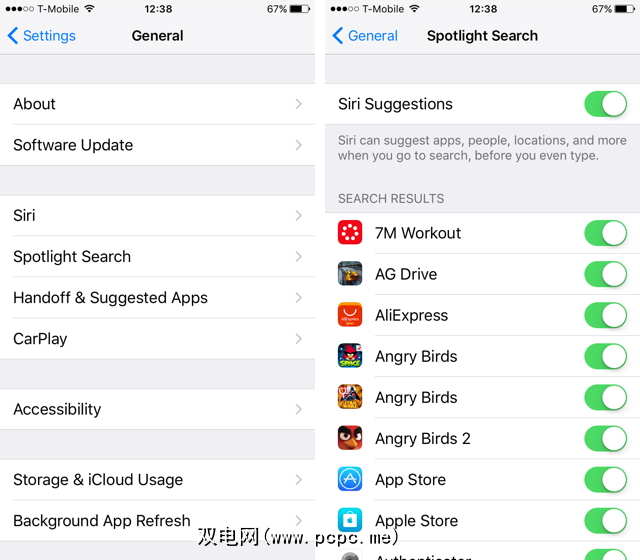Select the Software Update row
The height and width of the screenshot is (560, 640).
158,145
